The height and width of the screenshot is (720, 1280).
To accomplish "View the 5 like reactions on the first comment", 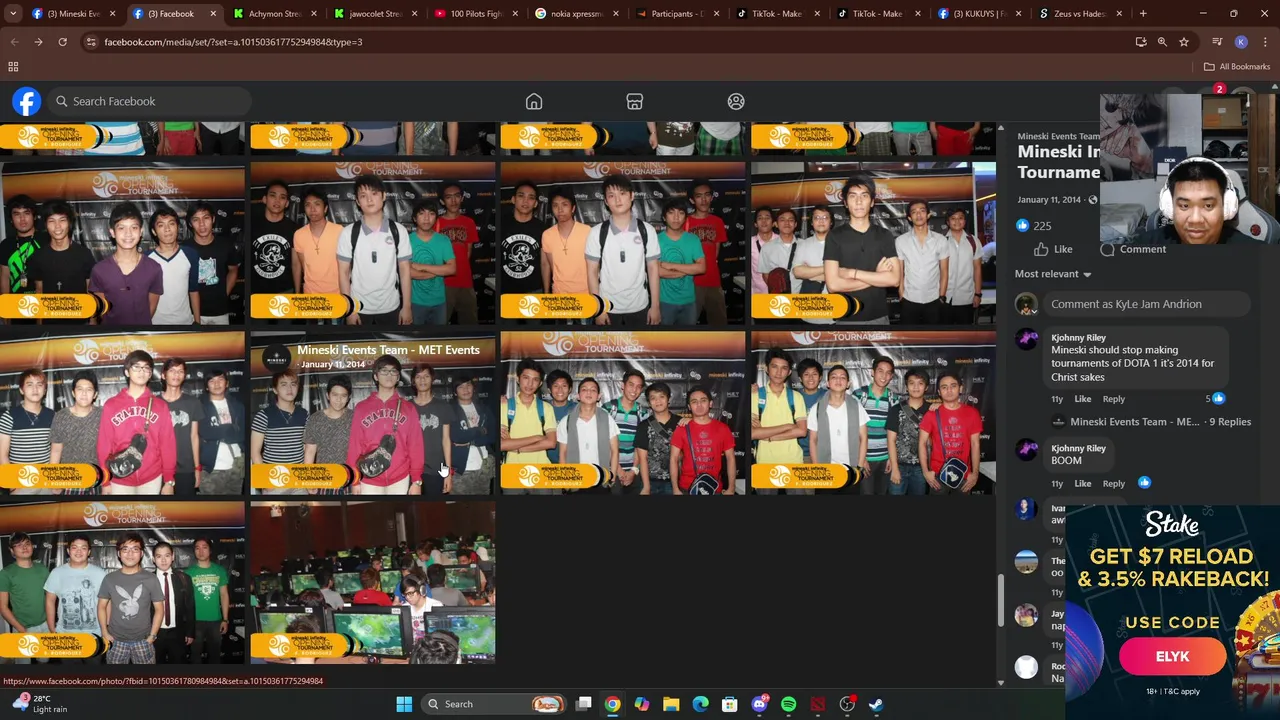I will (1215, 399).
